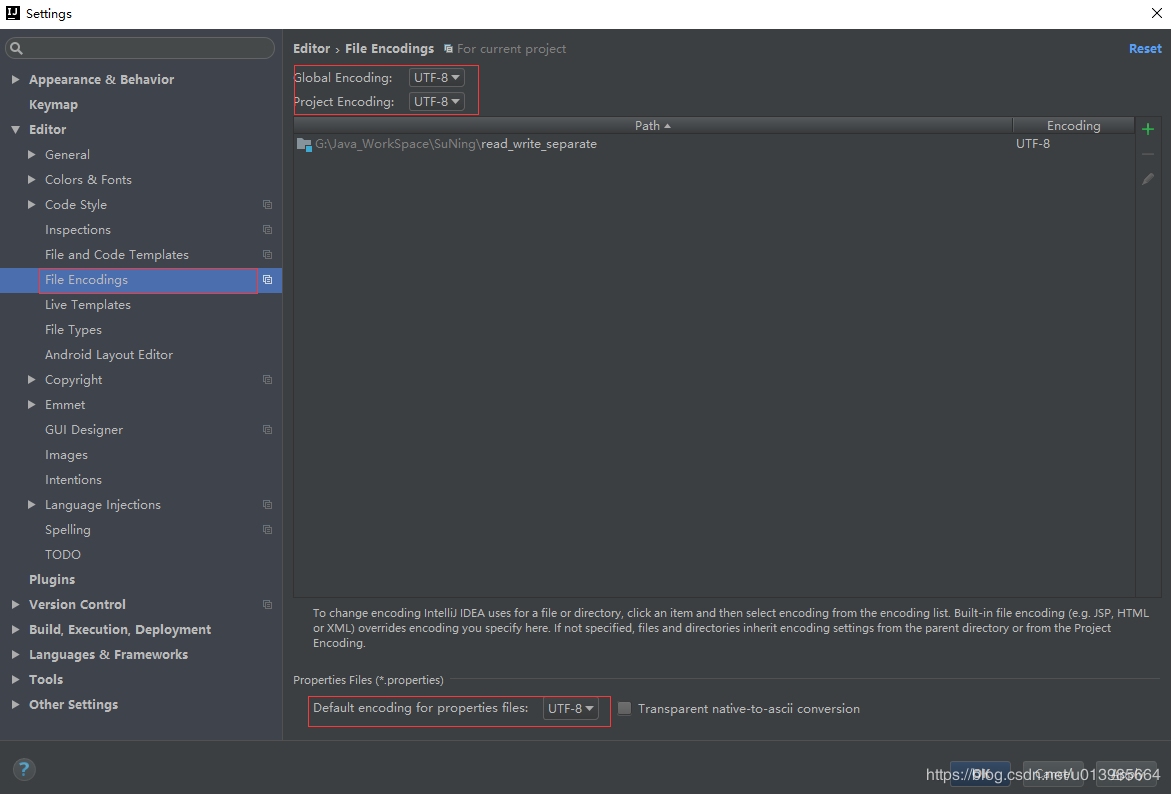Open the Plugins settings page

tap(52, 579)
